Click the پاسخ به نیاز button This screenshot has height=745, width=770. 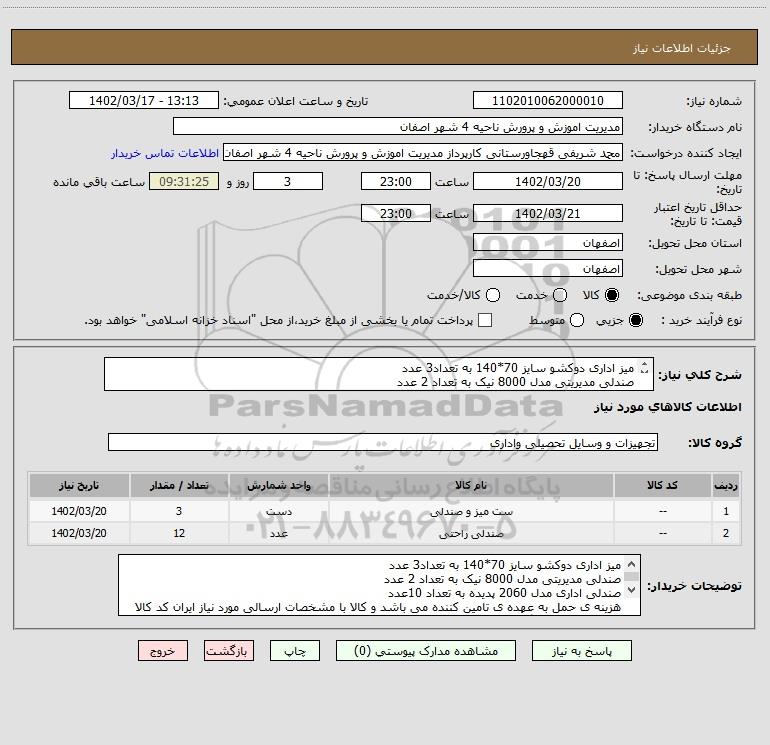point(582,651)
